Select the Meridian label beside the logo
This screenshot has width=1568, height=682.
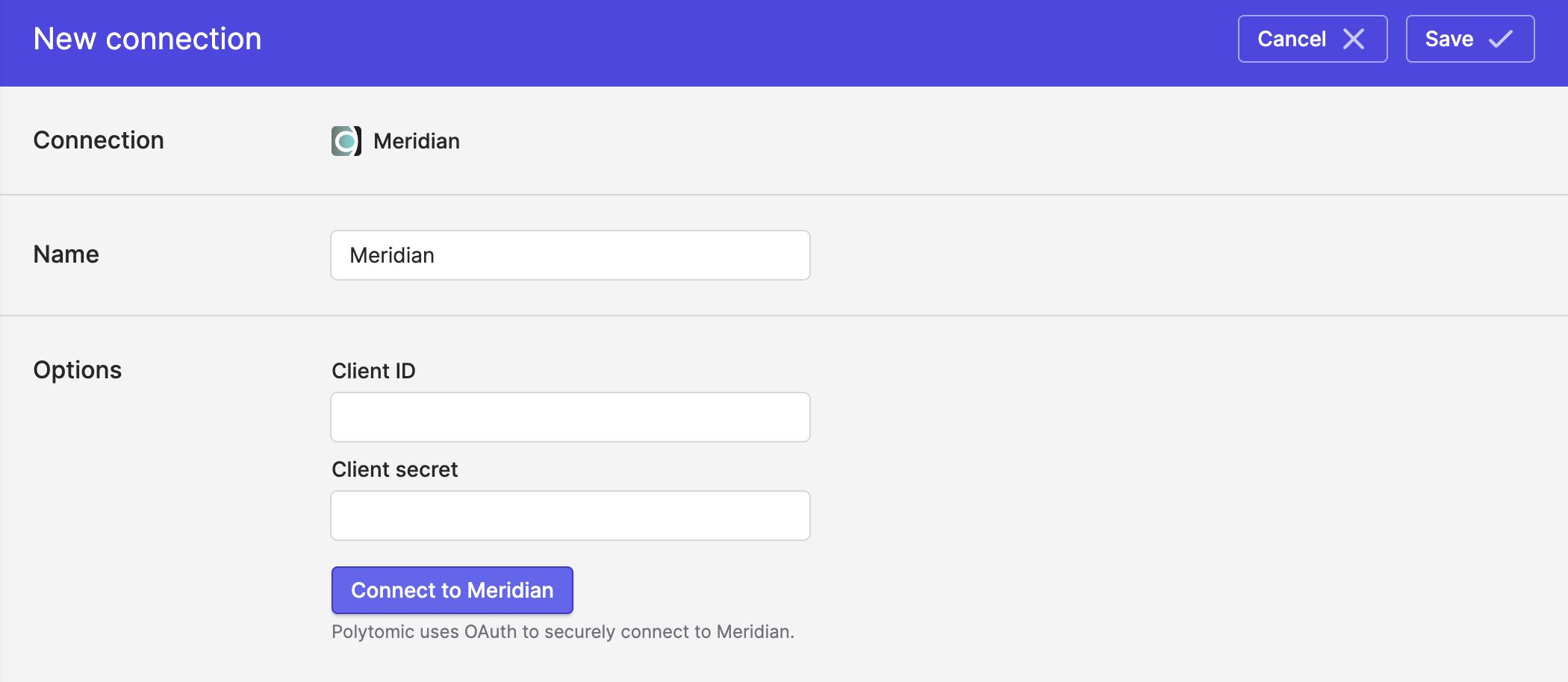(417, 141)
